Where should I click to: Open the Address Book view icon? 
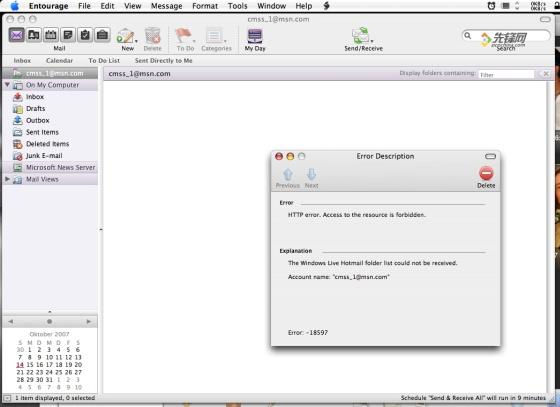click(x=34, y=35)
